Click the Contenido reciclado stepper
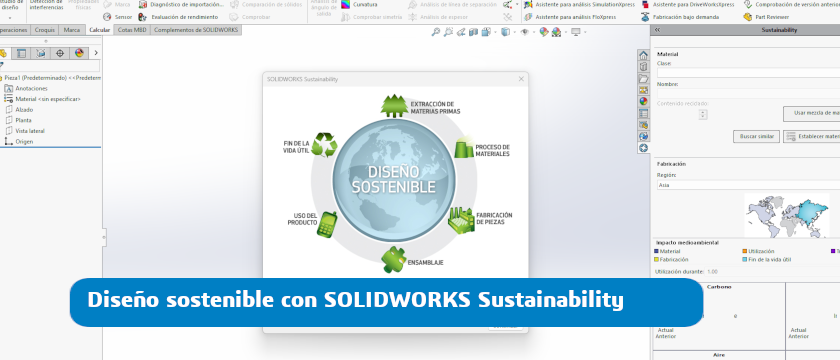 [x=703, y=114]
